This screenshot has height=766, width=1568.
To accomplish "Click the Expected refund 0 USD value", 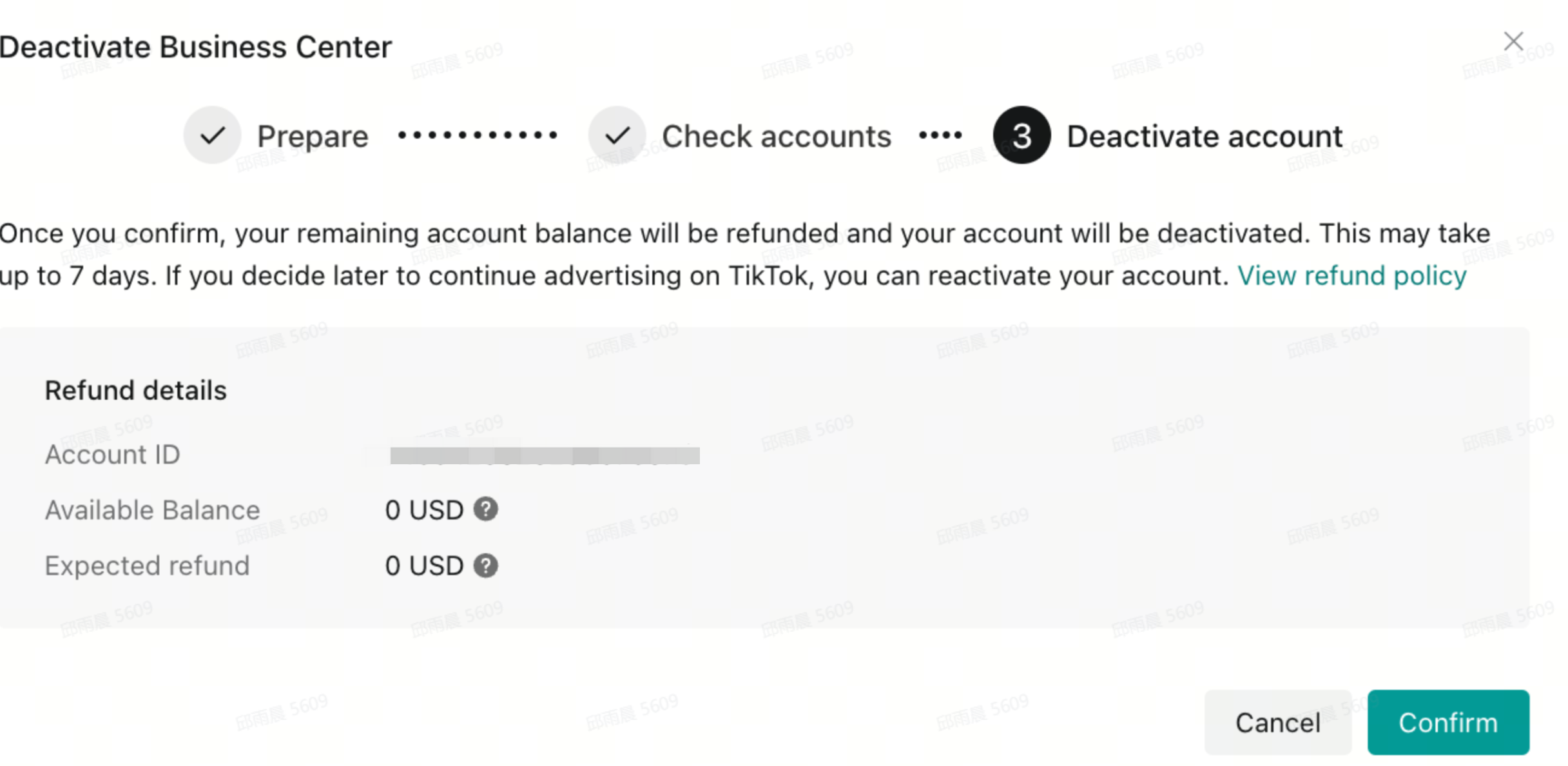I will pyautogui.click(x=424, y=566).
